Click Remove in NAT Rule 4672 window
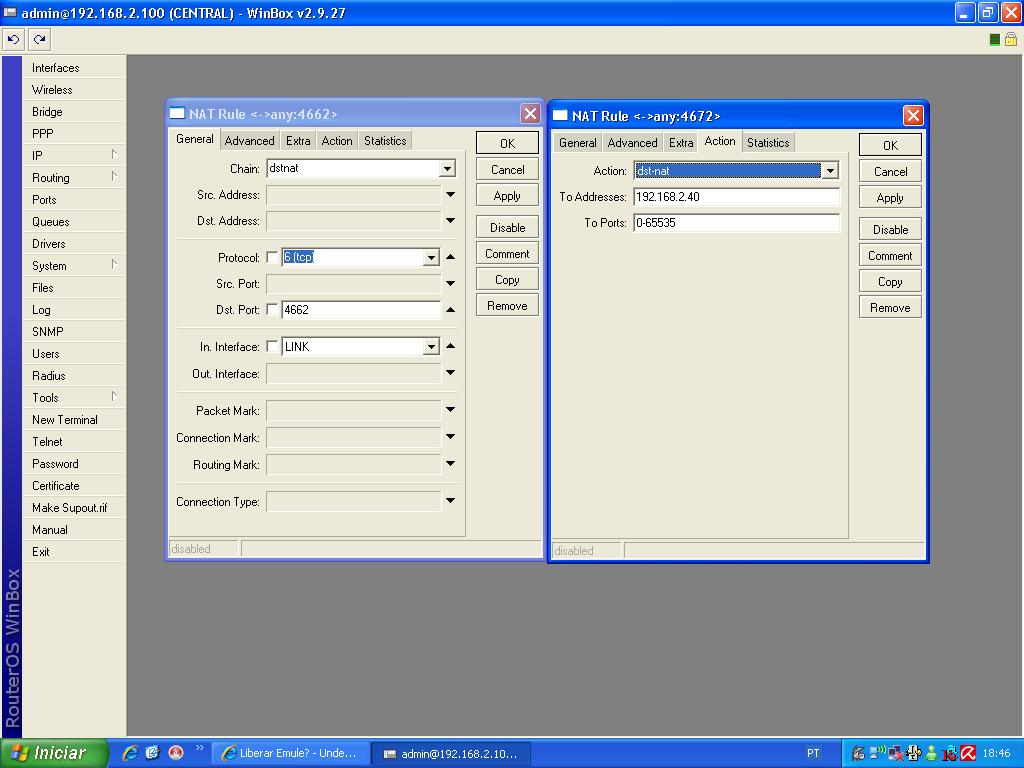 [890, 308]
